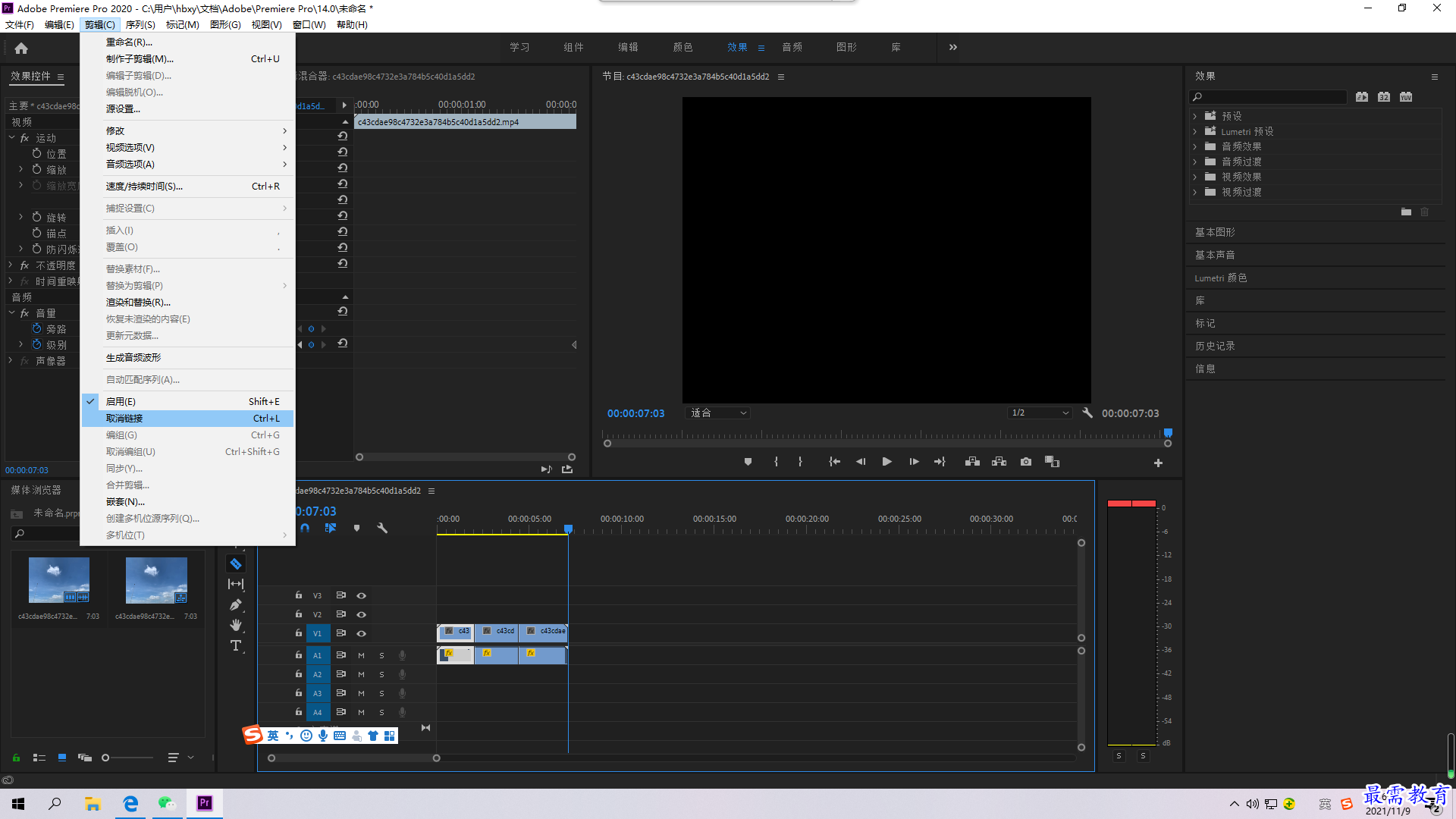The image size is (1456, 819).
Task: Add marker in the timeline header
Action: tap(356, 528)
